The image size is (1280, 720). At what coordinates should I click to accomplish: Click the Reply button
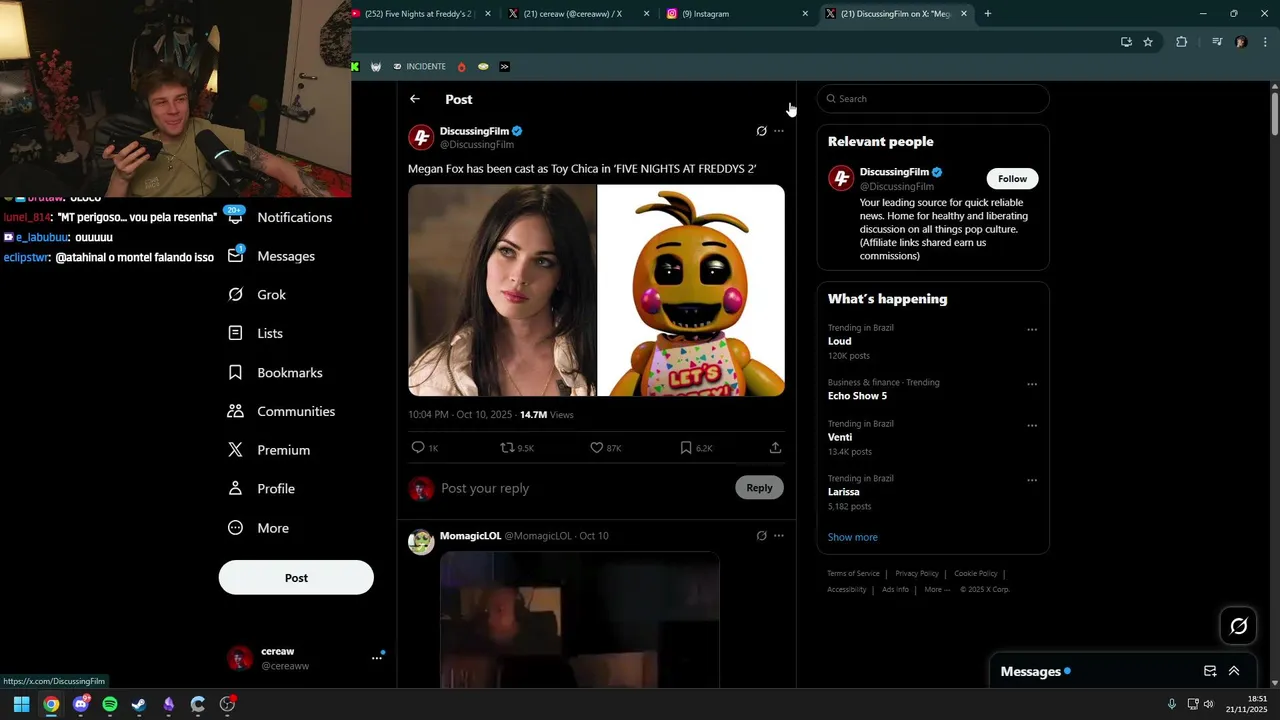(x=759, y=488)
